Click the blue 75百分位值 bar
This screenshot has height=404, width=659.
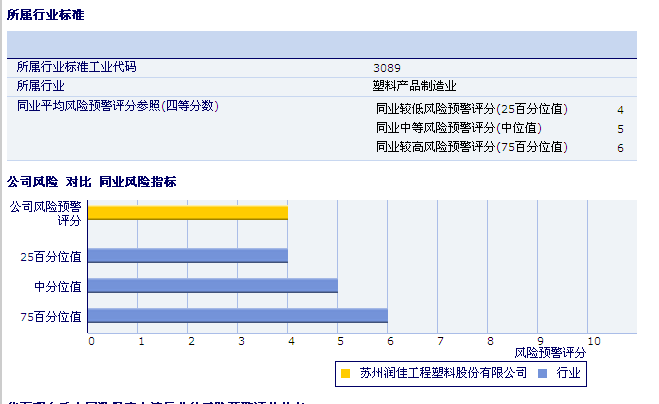tap(238, 315)
